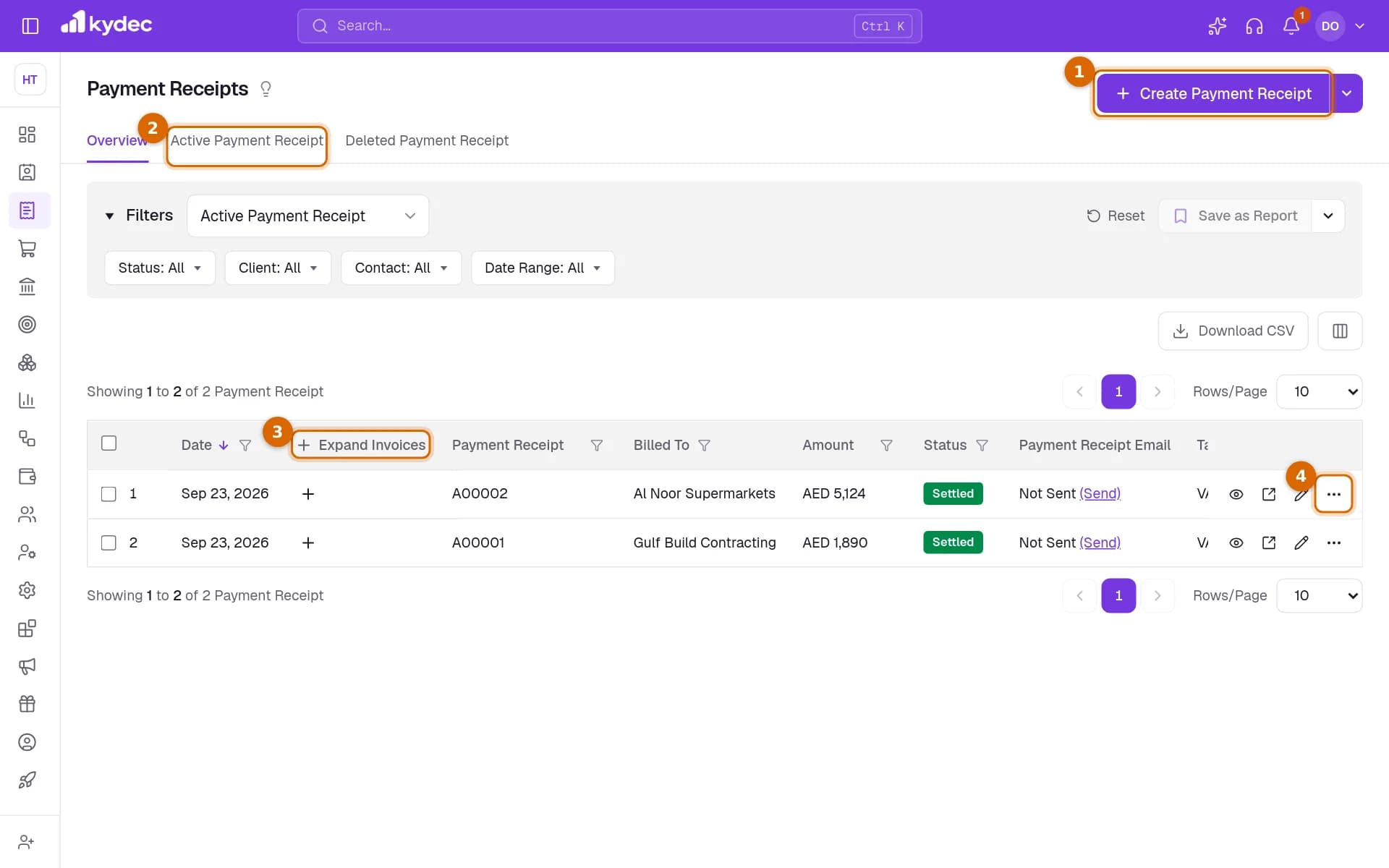
Task: Switch to the Overview tab
Action: pos(117,140)
